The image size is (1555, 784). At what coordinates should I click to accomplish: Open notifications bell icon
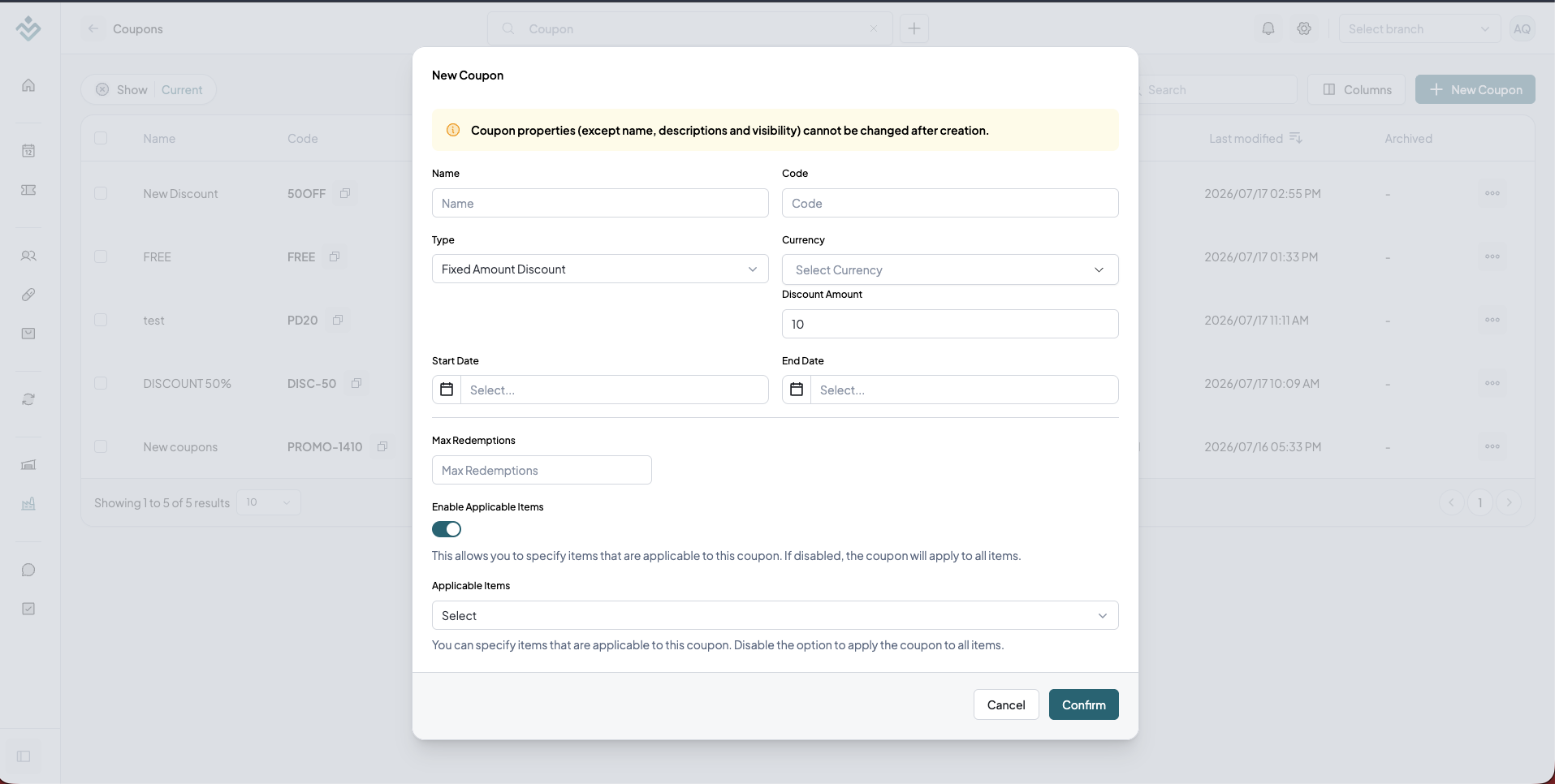1268,29
